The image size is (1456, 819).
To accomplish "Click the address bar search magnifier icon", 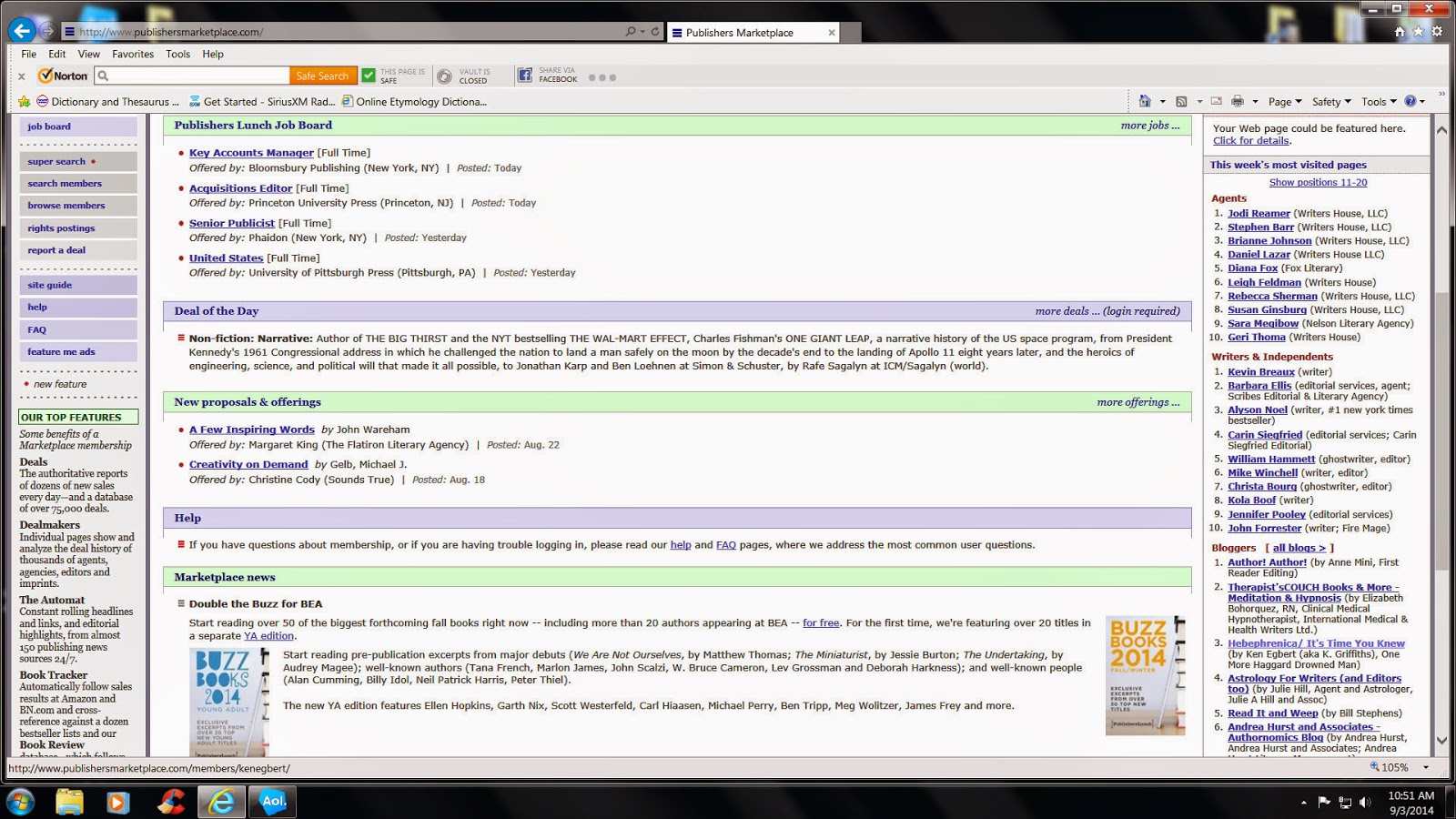I will (631, 31).
